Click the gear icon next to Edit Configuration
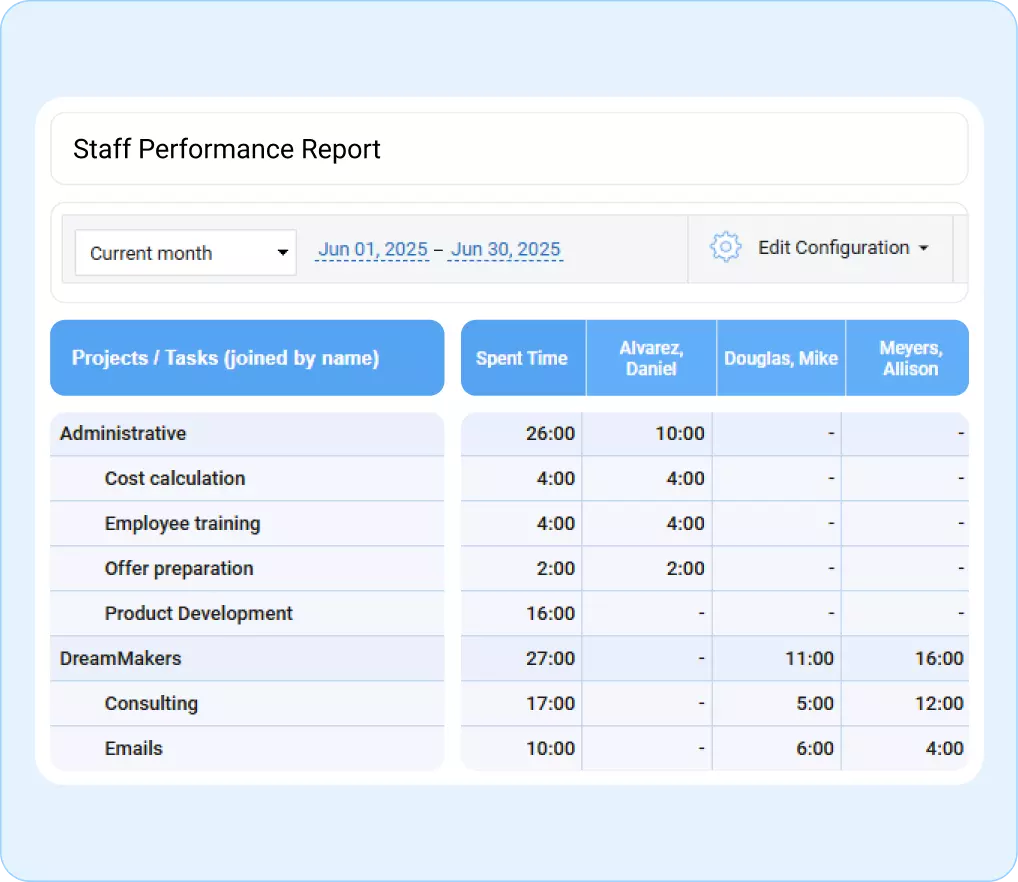The image size is (1018, 882). coord(724,247)
